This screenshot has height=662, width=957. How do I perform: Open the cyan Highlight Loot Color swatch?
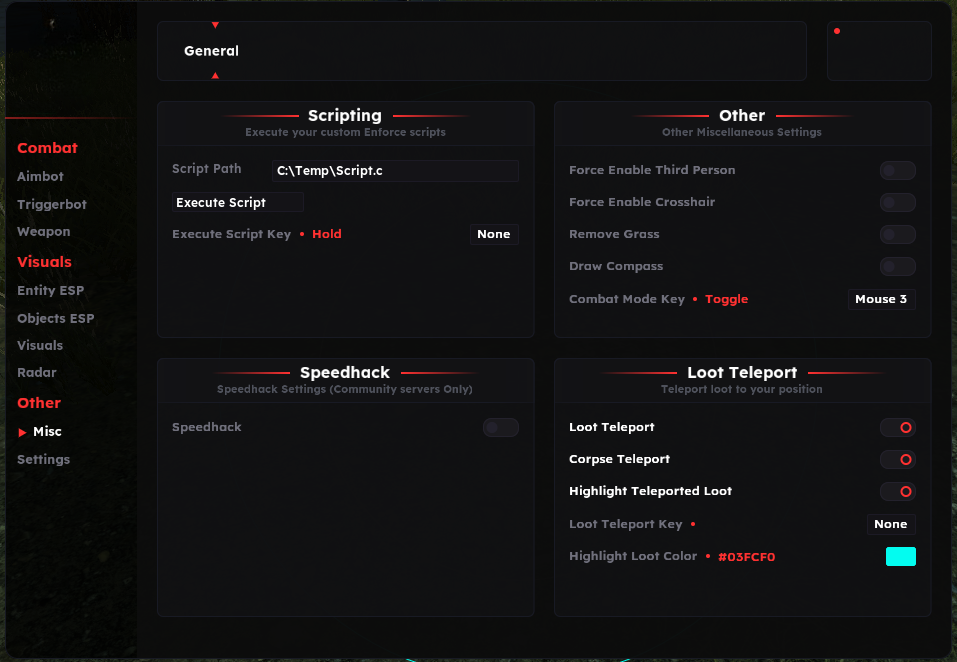pos(900,556)
